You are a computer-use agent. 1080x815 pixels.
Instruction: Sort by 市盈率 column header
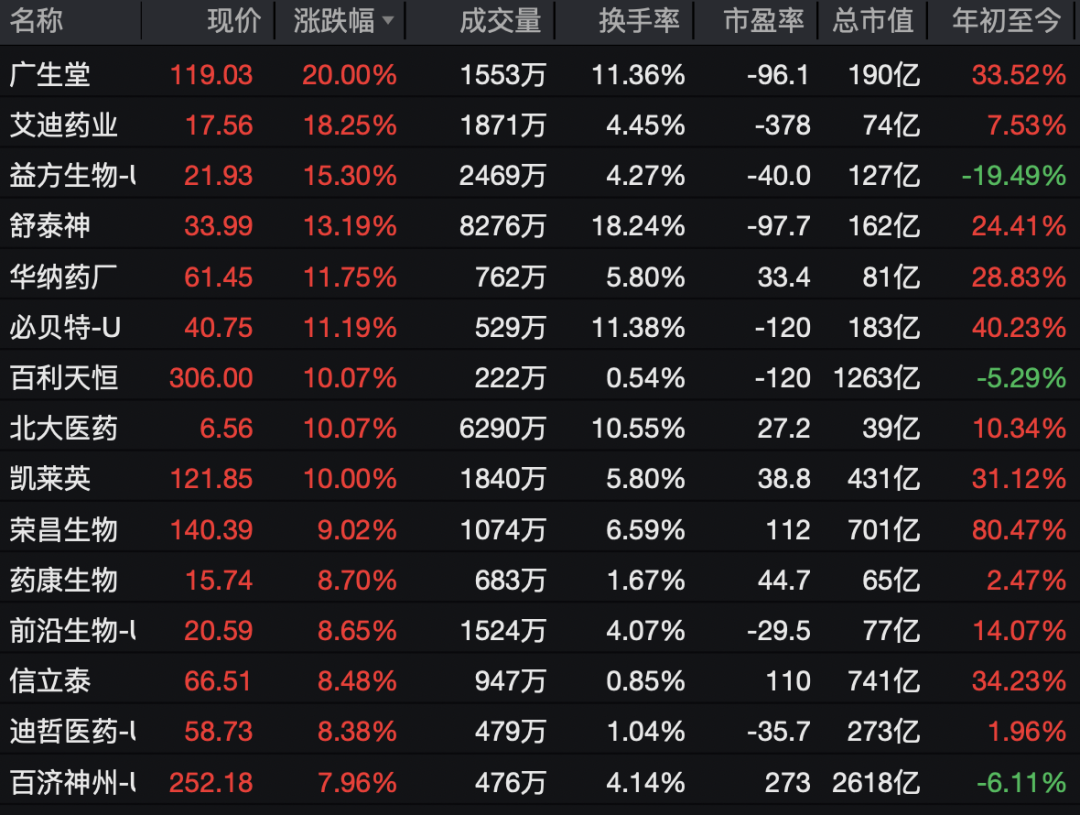[763, 20]
